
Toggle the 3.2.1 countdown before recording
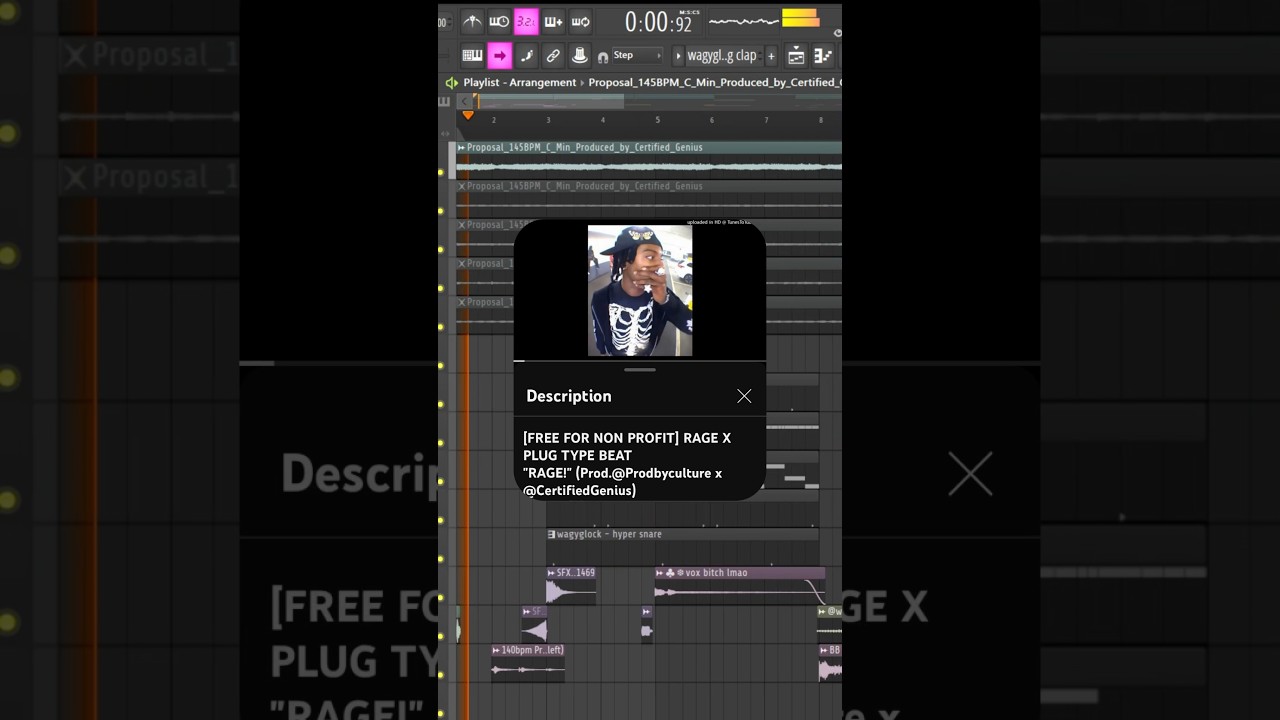(526, 21)
